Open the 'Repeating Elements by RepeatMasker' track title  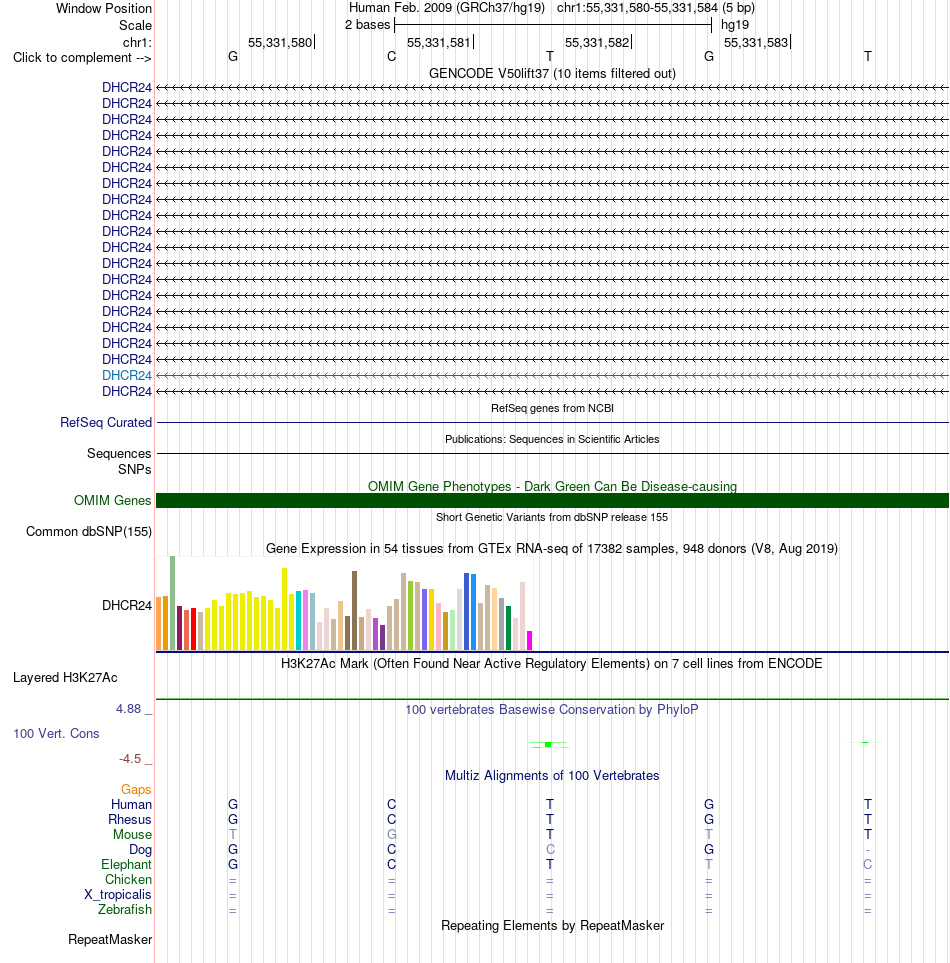pyautogui.click(x=552, y=926)
